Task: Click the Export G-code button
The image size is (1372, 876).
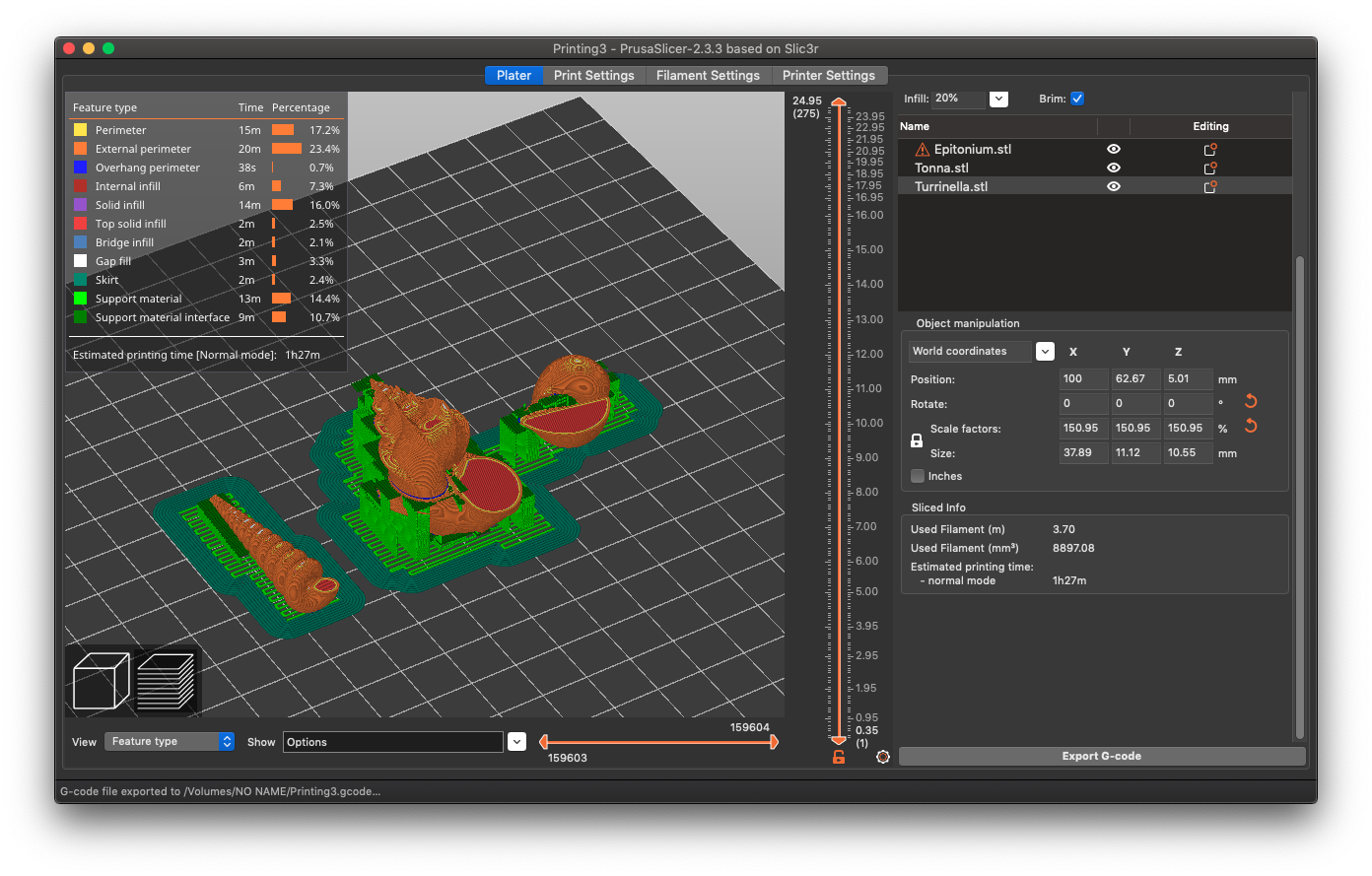Action: 1101,756
